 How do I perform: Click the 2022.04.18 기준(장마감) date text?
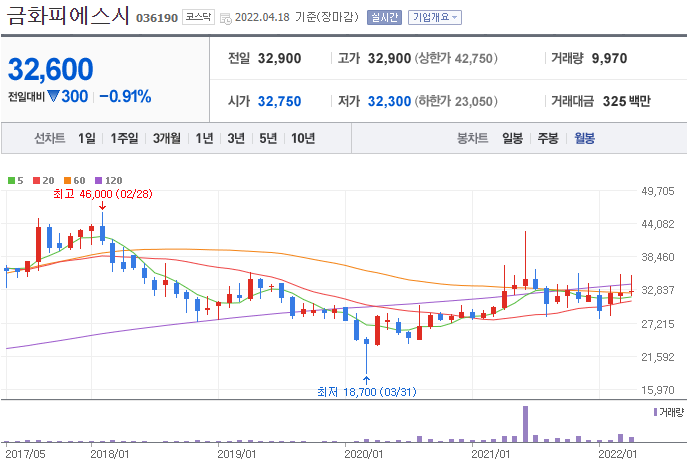tap(297, 17)
